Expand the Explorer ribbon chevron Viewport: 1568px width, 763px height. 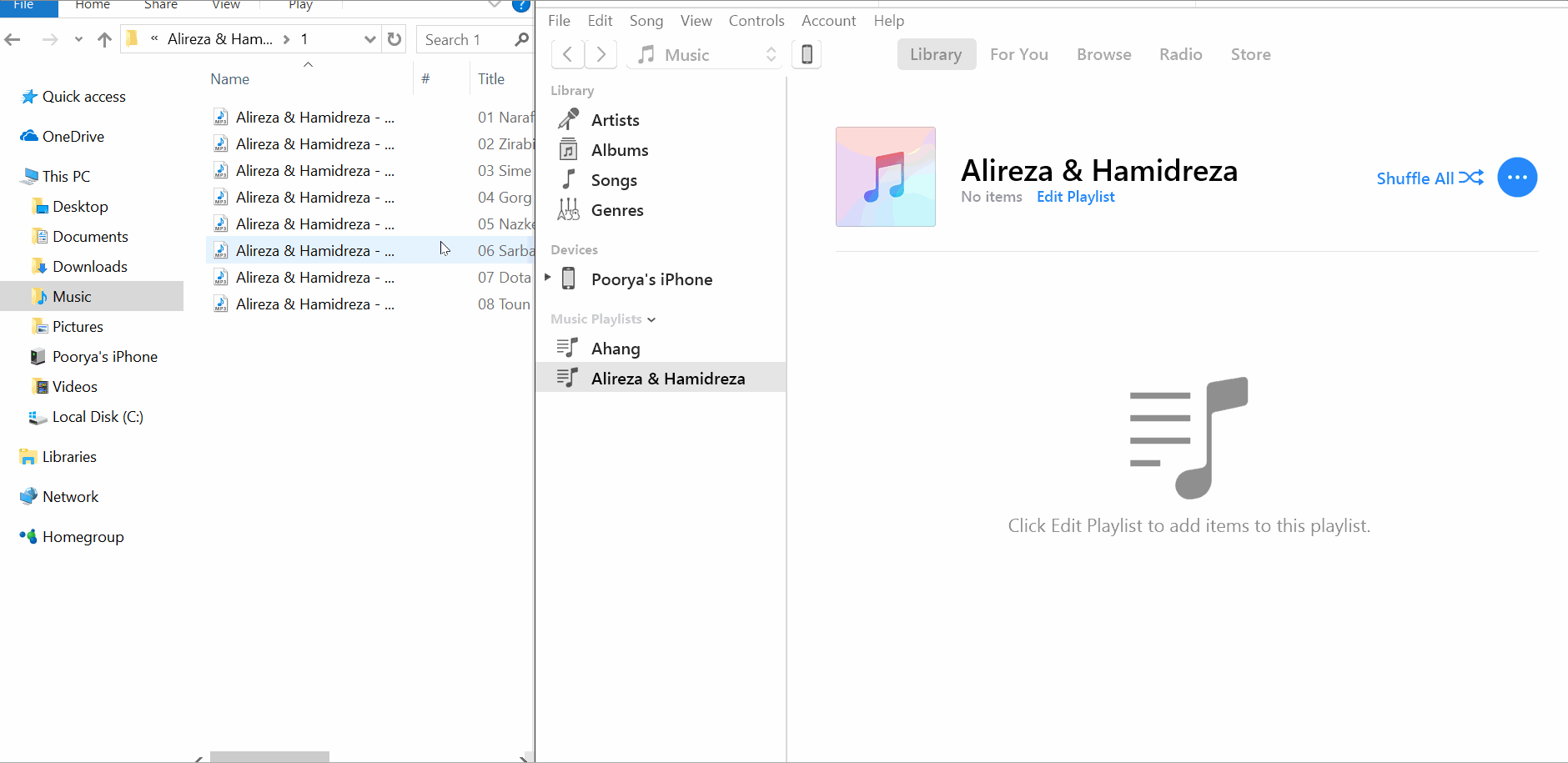click(x=495, y=4)
